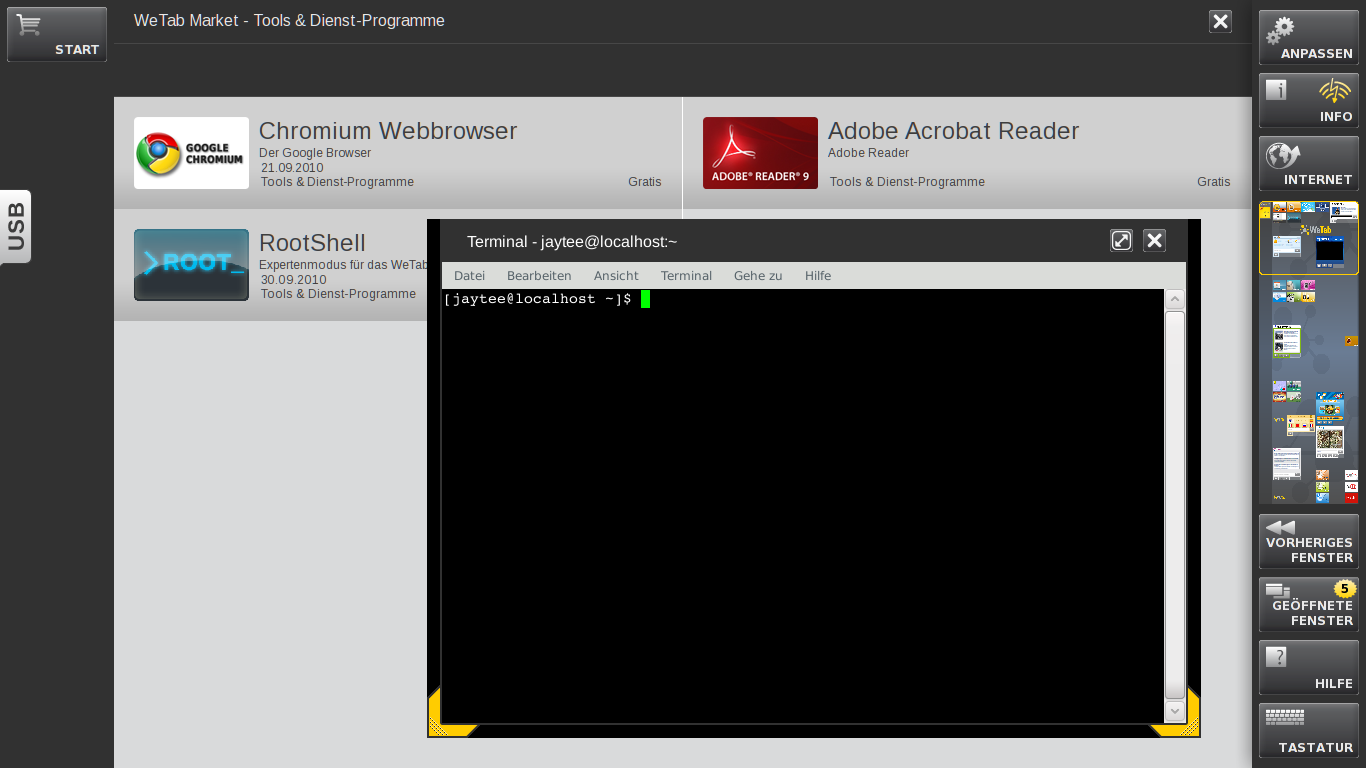Open the Ansicht menu
The width and height of the screenshot is (1366, 768).
pos(616,276)
